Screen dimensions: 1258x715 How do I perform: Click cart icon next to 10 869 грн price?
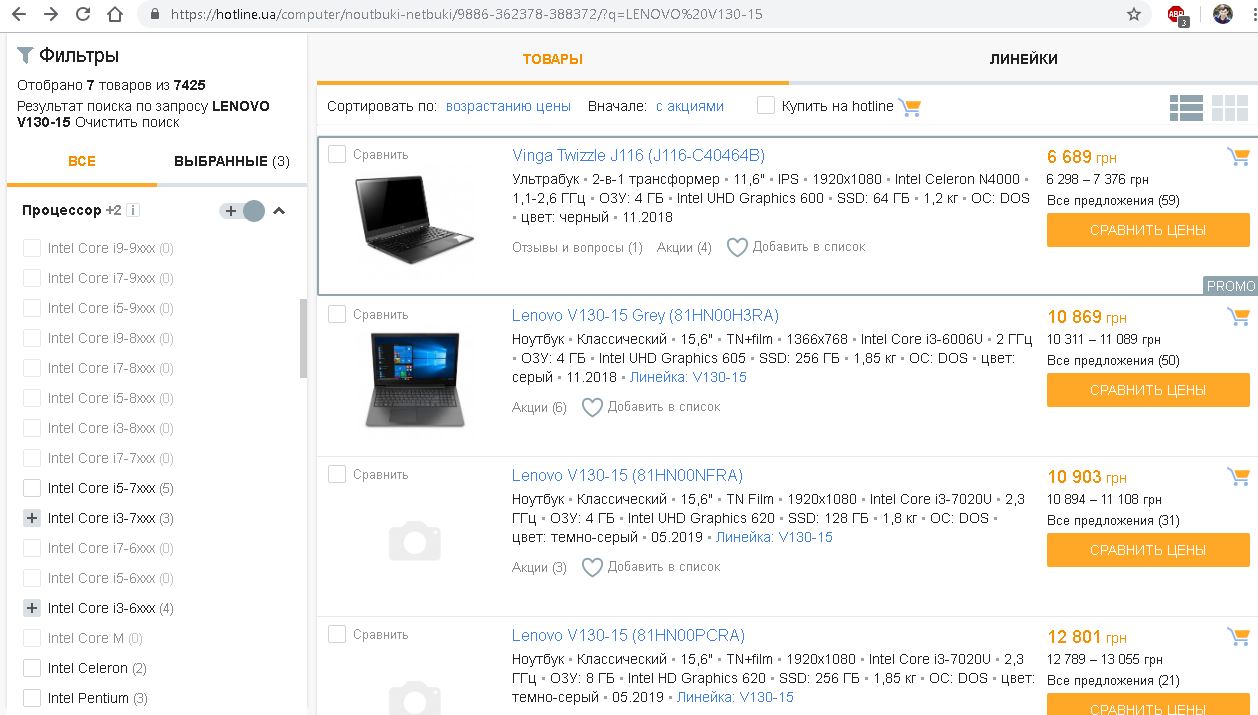tap(1238, 317)
